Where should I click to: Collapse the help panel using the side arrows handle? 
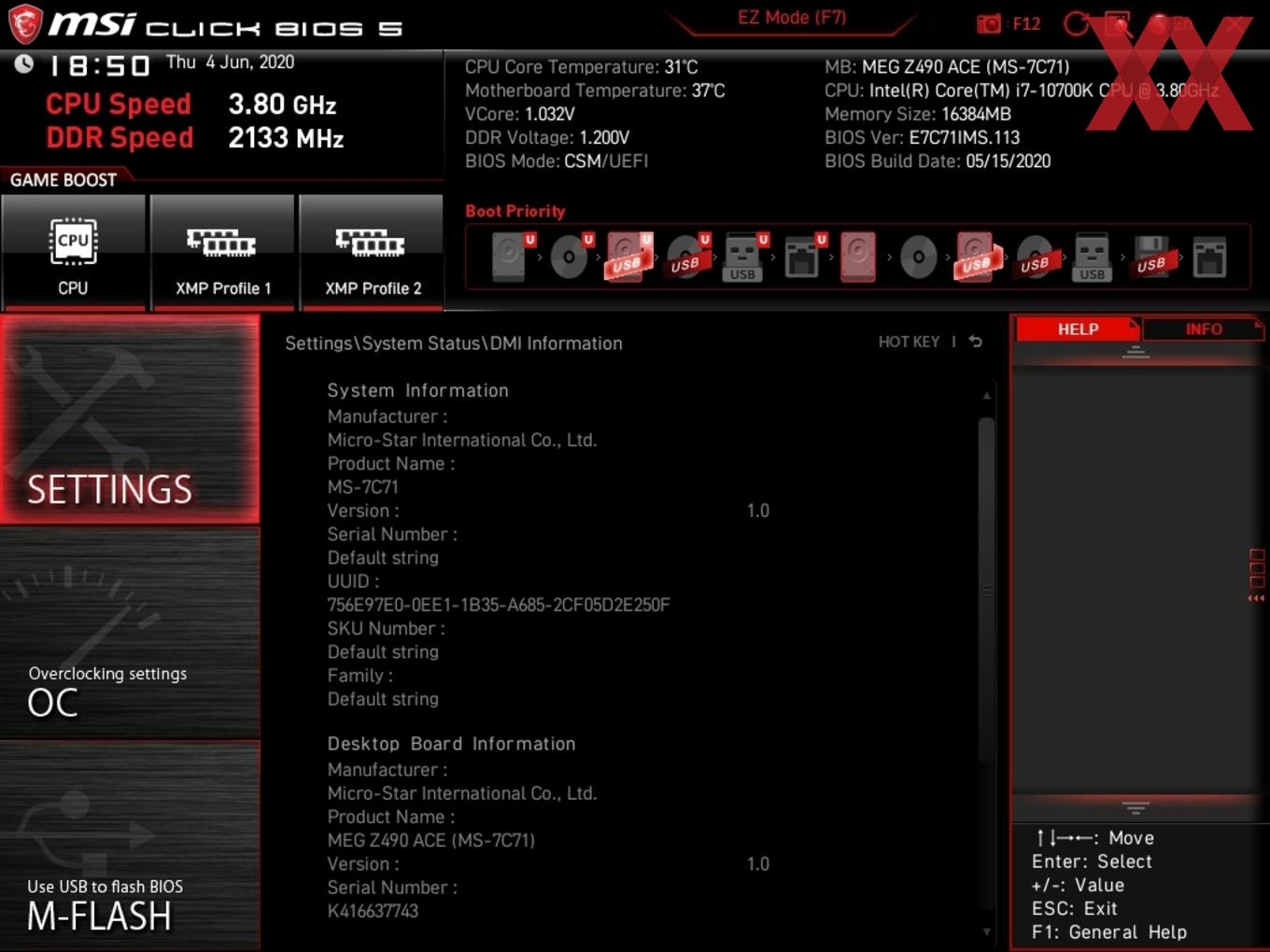pyautogui.click(x=1256, y=576)
